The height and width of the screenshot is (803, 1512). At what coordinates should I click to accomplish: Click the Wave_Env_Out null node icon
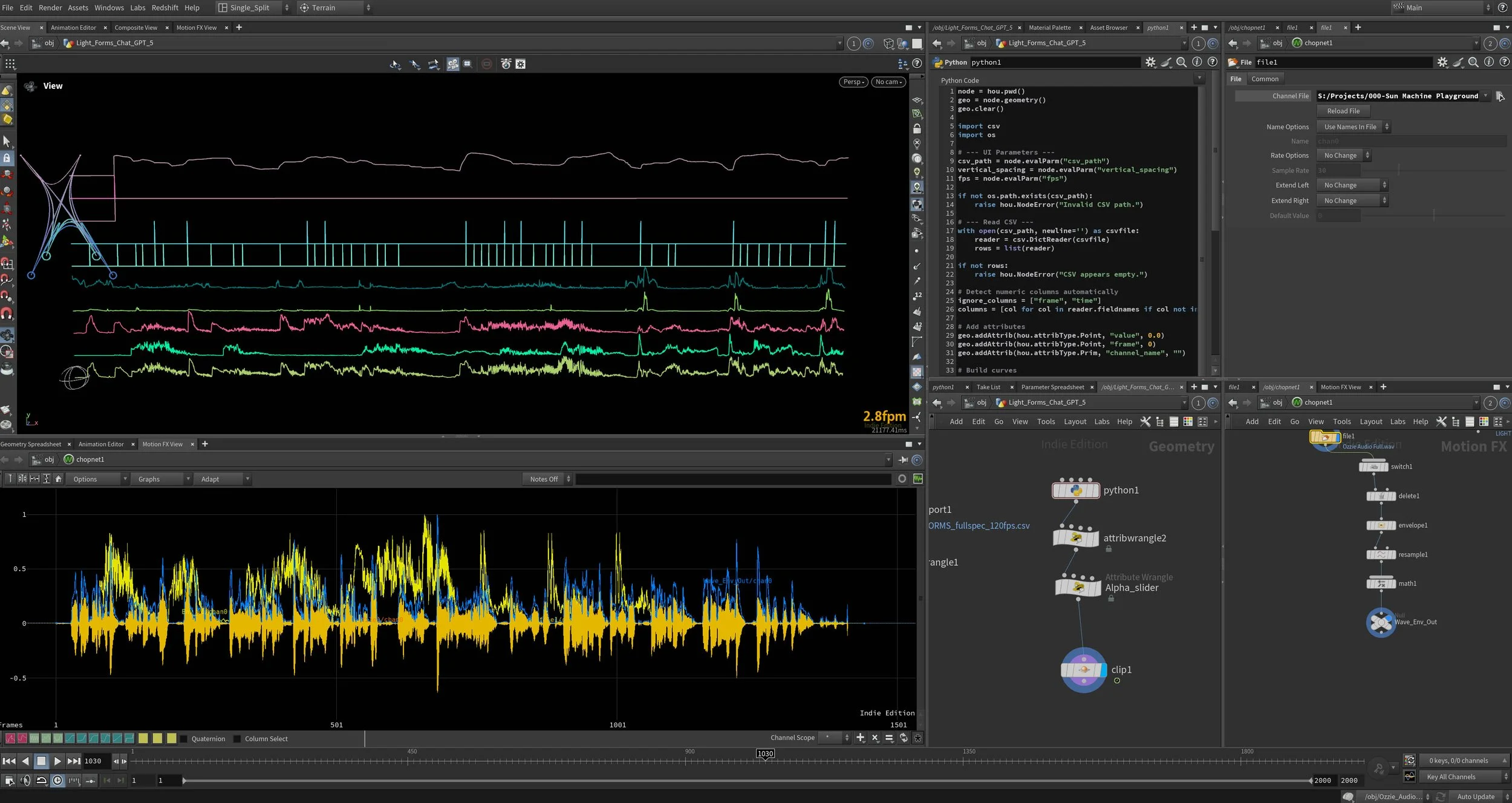[x=1381, y=622]
